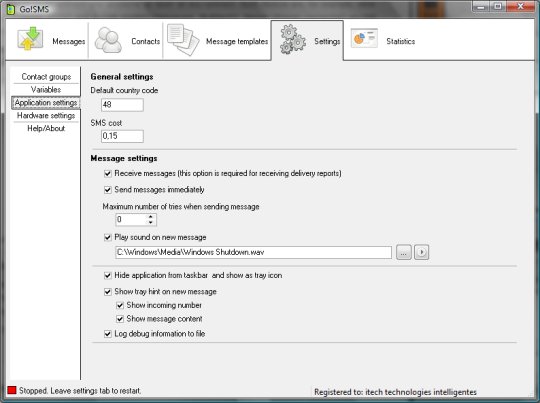
Task: Click the SMS cost input field
Action: (x=122, y=136)
